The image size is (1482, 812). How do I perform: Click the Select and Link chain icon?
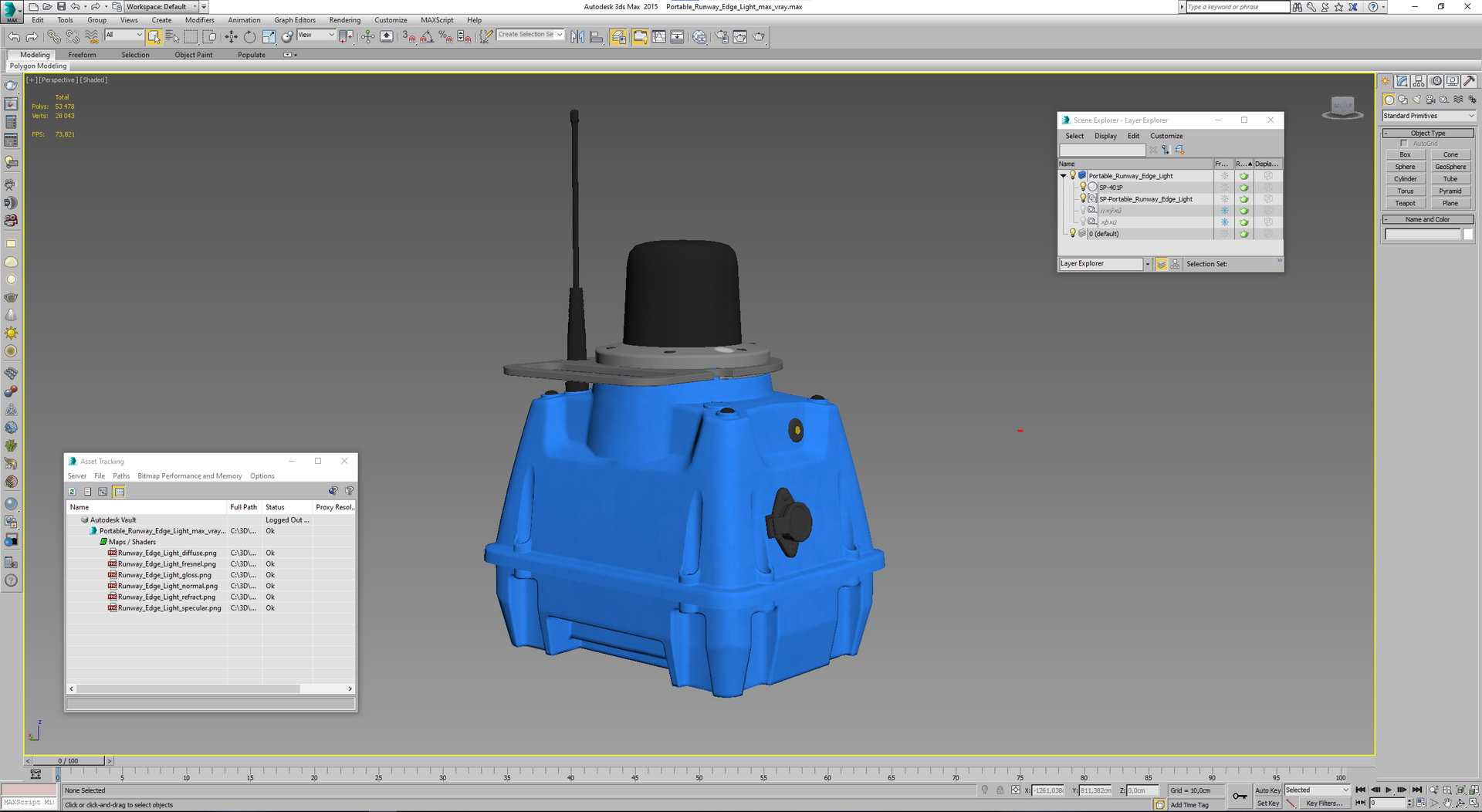pyautogui.click(x=53, y=36)
